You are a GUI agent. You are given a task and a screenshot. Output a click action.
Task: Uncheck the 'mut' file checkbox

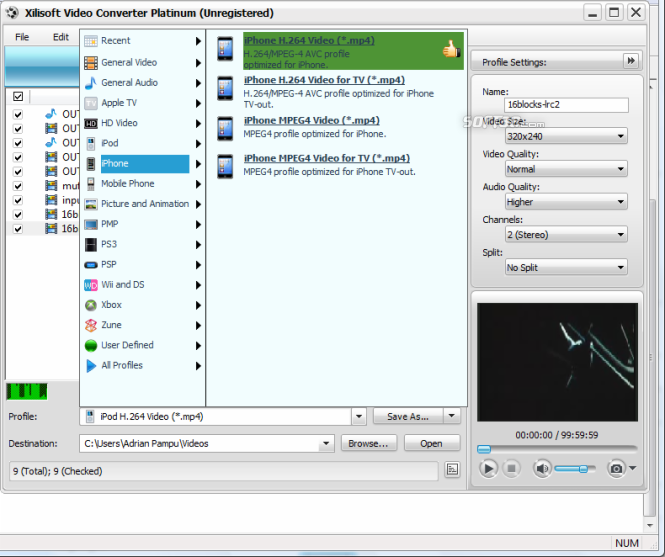(x=18, y=186)
